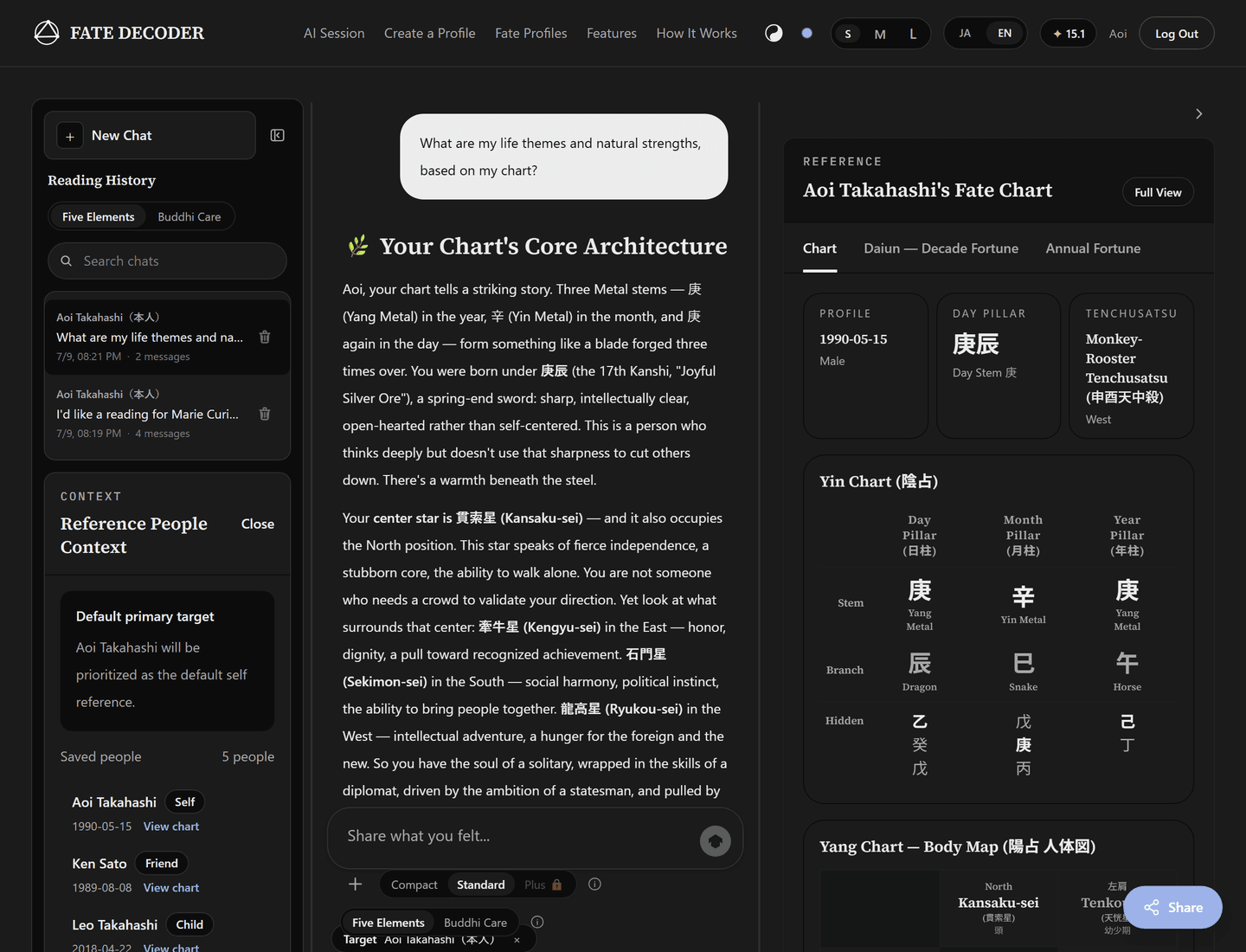
Task: Click the Friend tag for Ken Sato
Action: tap(162, 863)
